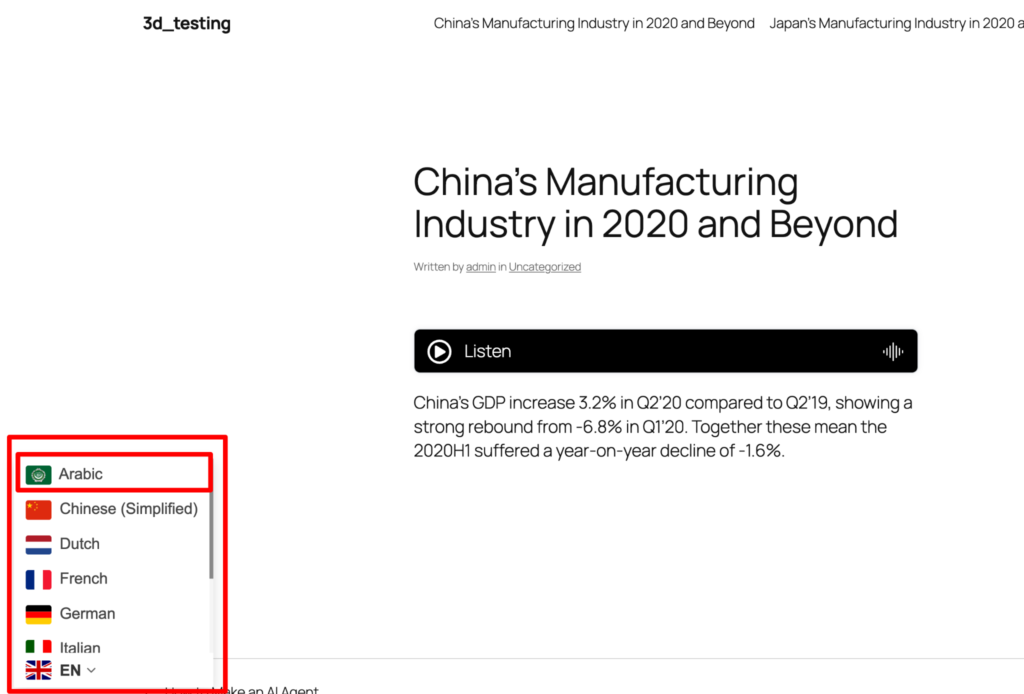1024x694 pixels.
Task: Click the 3d_testing site title
Action: 187,24
